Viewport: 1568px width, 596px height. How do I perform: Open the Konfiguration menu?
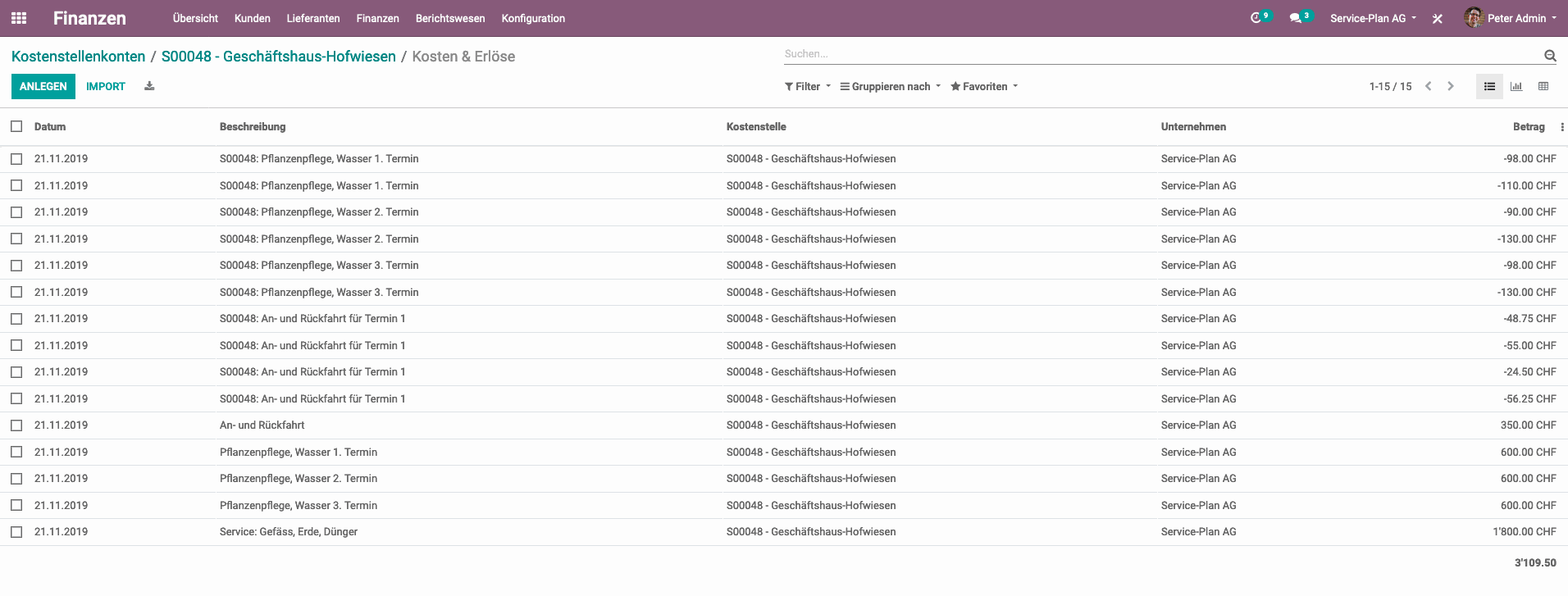pyautogui.click(x=533, y=18)
